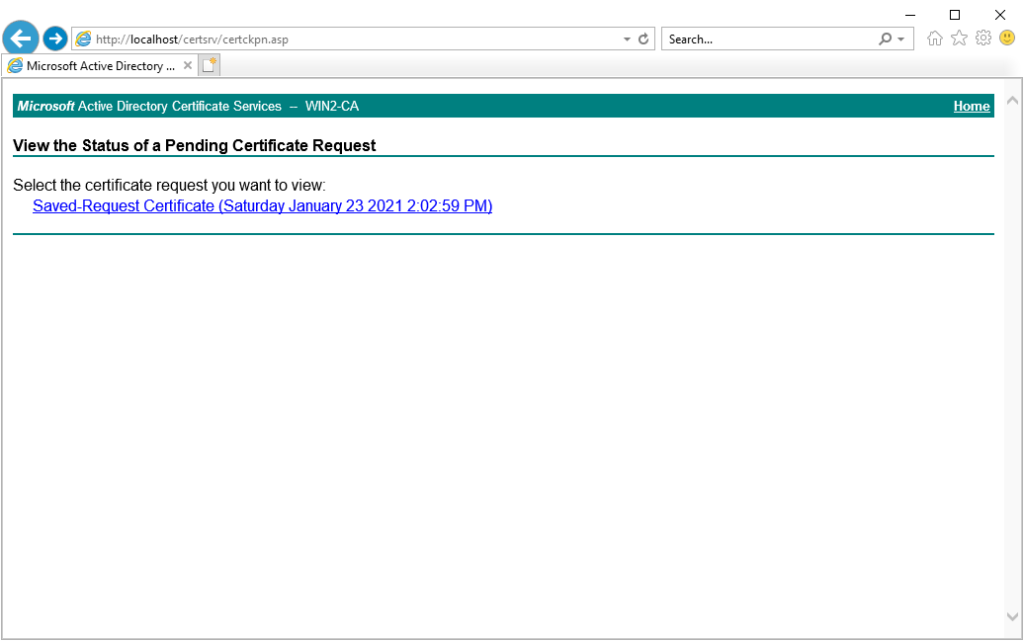Viewport: 1024px width, 641px height.
Task: Click the smiley feedback icon
Action: [x=1006, y=38]
